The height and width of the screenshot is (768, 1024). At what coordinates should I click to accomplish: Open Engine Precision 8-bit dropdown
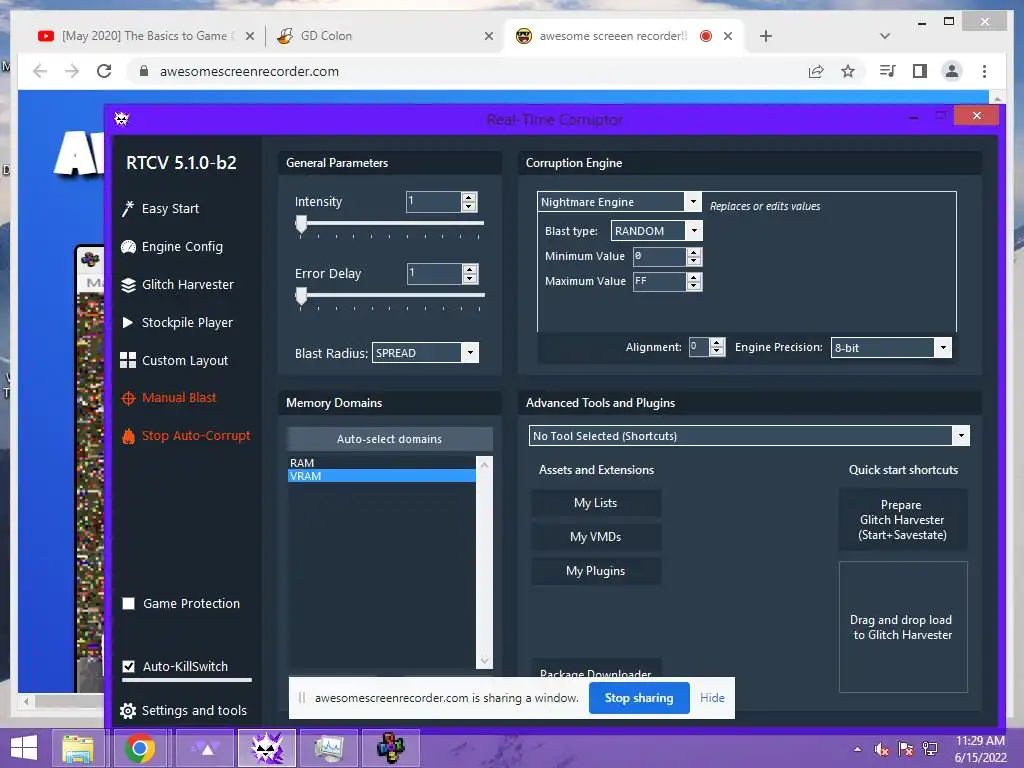point(943,347)
